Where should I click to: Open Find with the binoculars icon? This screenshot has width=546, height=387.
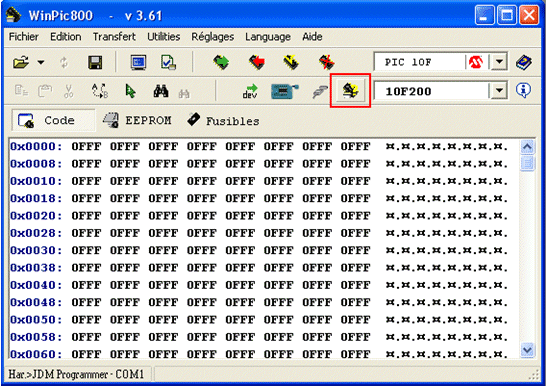tap(161, 91)
